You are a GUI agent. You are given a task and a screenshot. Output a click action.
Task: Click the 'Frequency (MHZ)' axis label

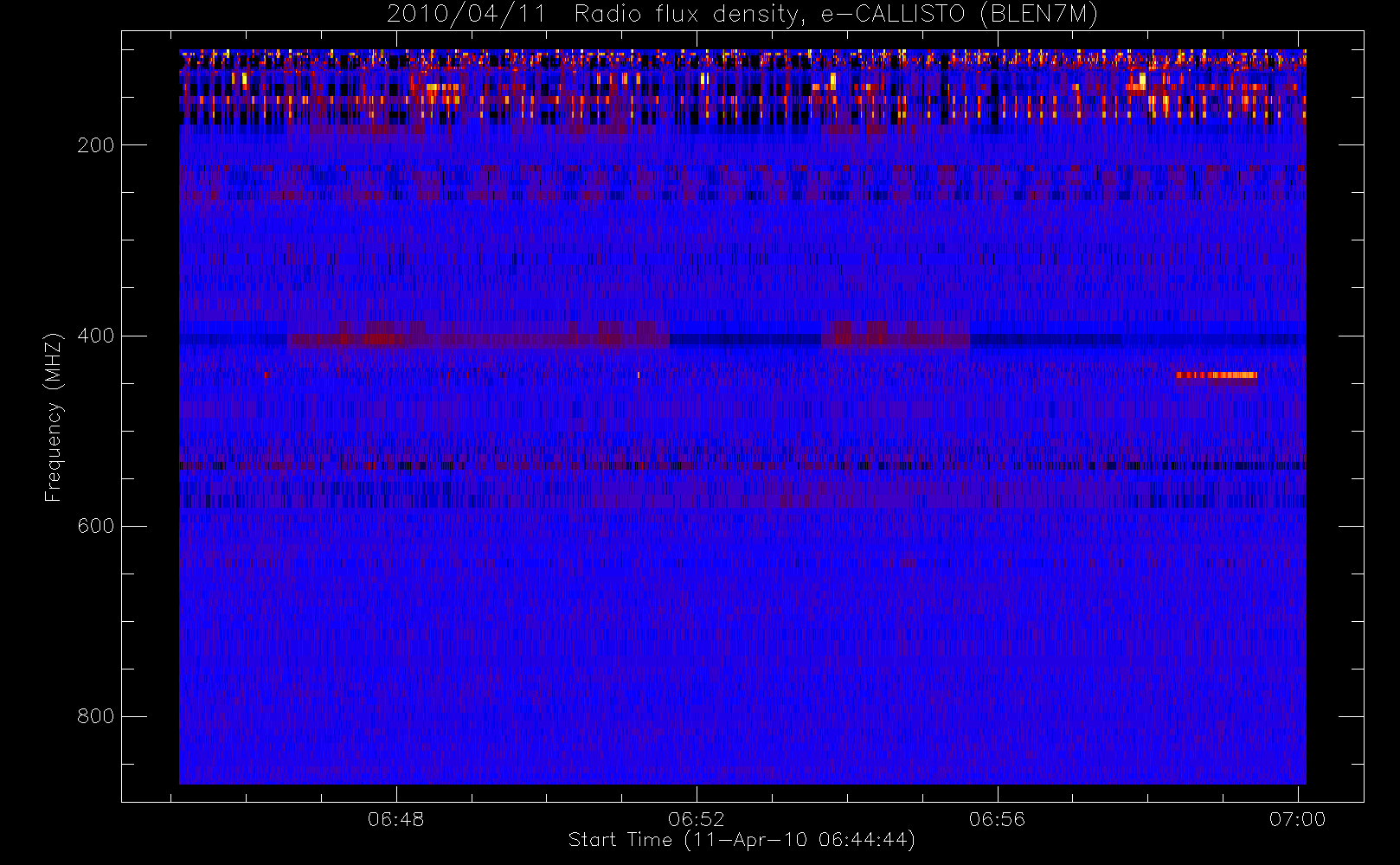[x=54, y=417]
